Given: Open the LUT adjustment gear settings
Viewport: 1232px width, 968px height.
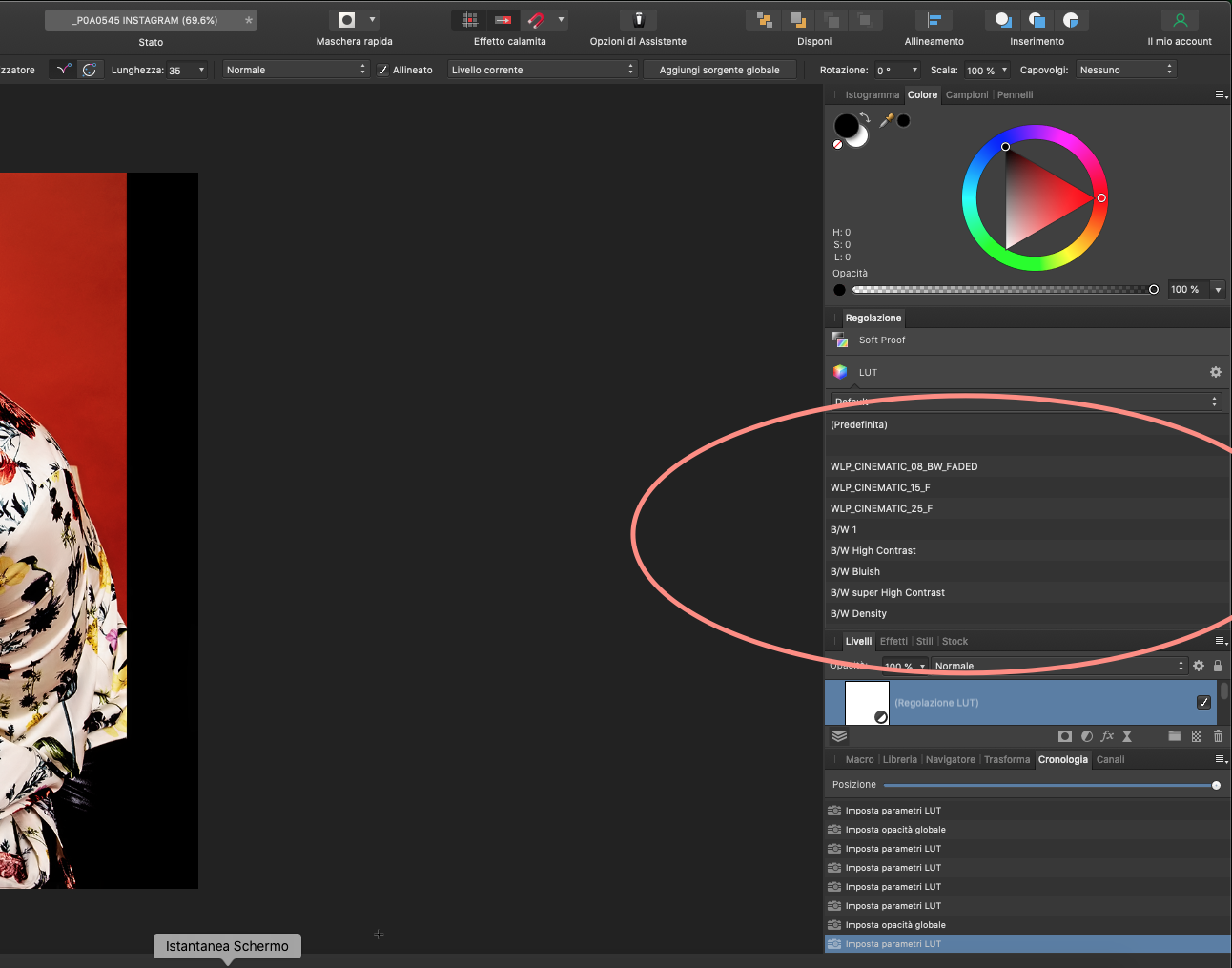Looking at the screenshot, I should point(1216,372).
